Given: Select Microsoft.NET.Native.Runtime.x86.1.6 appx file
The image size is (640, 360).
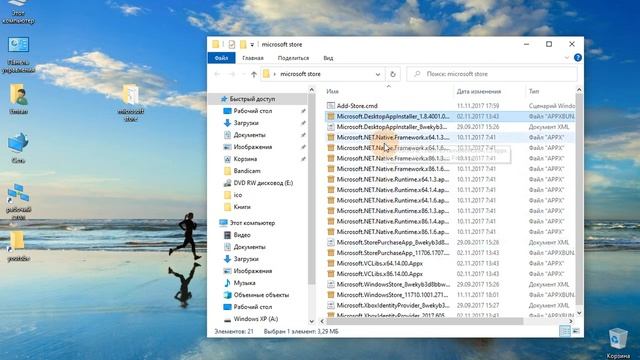Looking at the screenshot, I should click(x=393, y=232).
